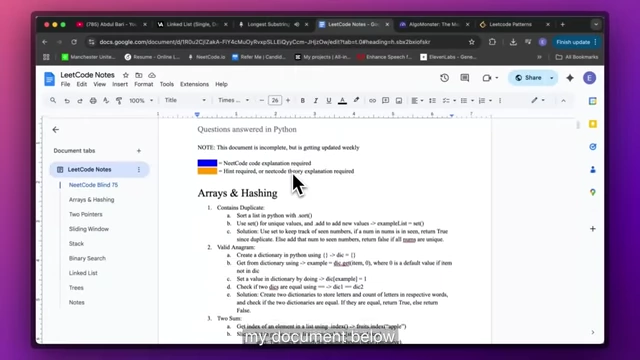Open the zoom 100% dropdown
This screenshot has width=640, height=360.
coord(141,100)
